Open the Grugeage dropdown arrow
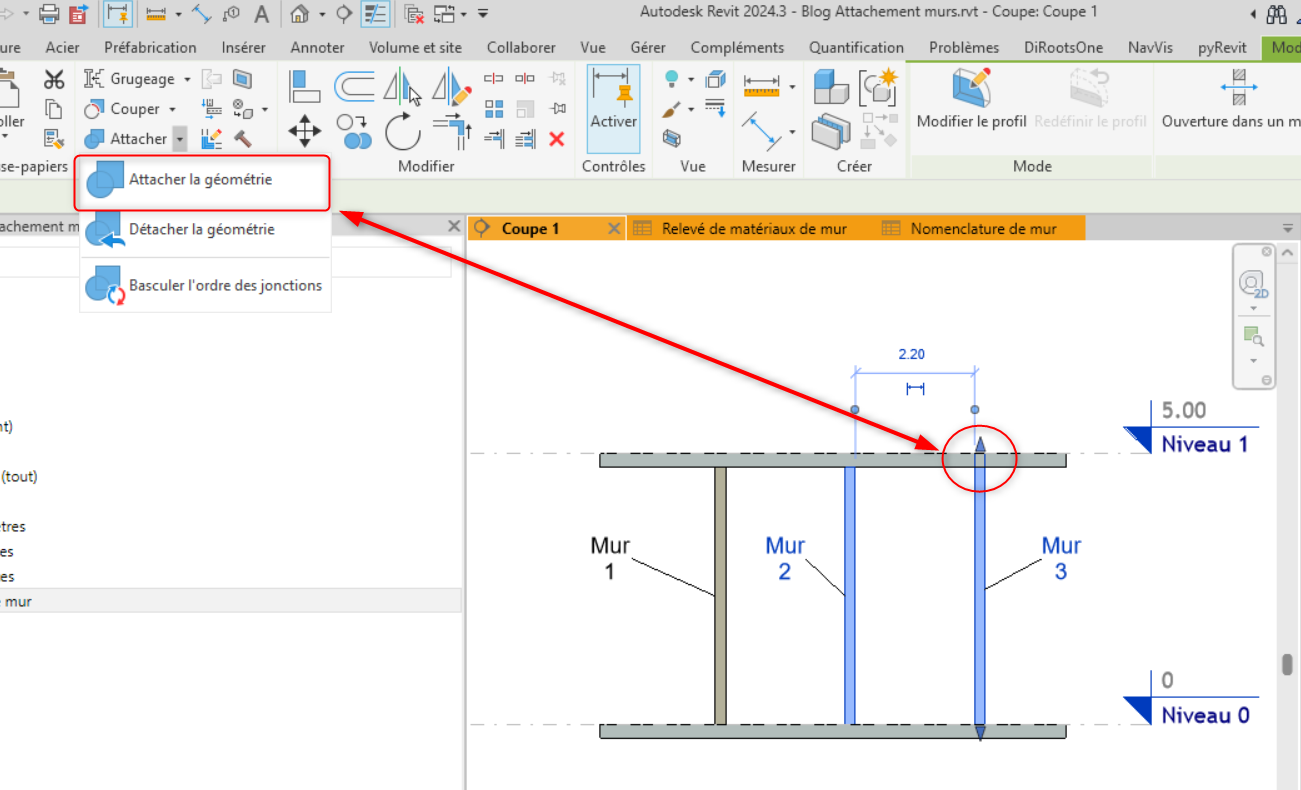This screenshot has width=1301, height=790. 187,79
